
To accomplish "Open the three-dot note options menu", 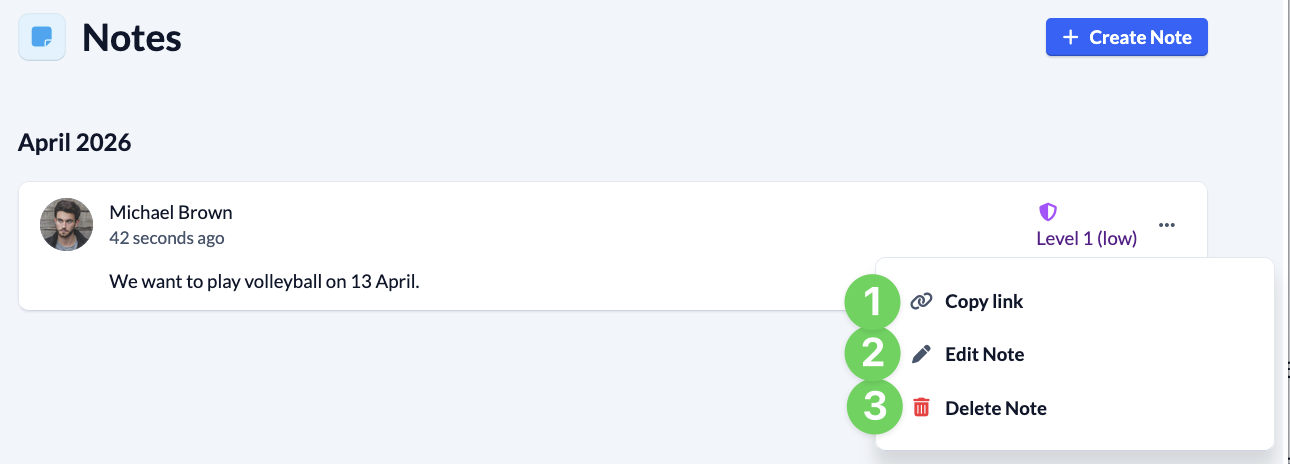I will tap(1167, 225).
